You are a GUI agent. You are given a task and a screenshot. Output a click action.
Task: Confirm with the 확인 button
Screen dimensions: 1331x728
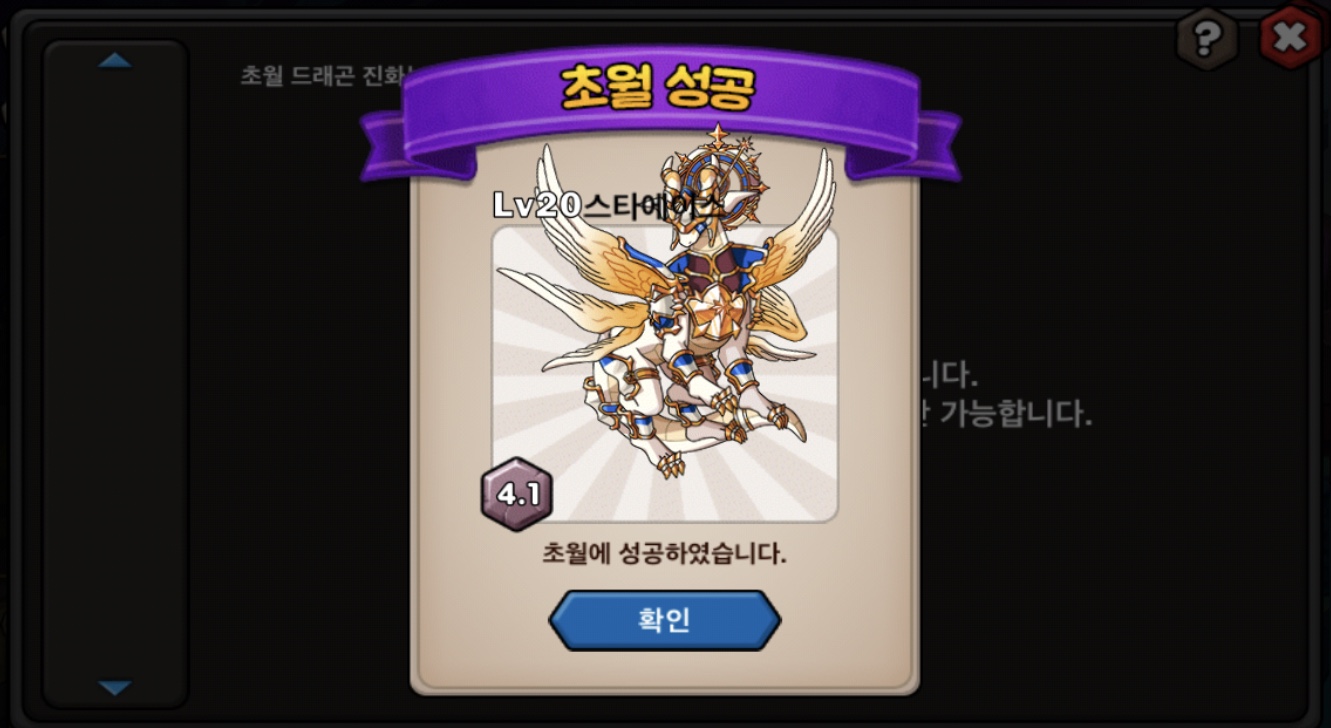[x=665, y=620]
